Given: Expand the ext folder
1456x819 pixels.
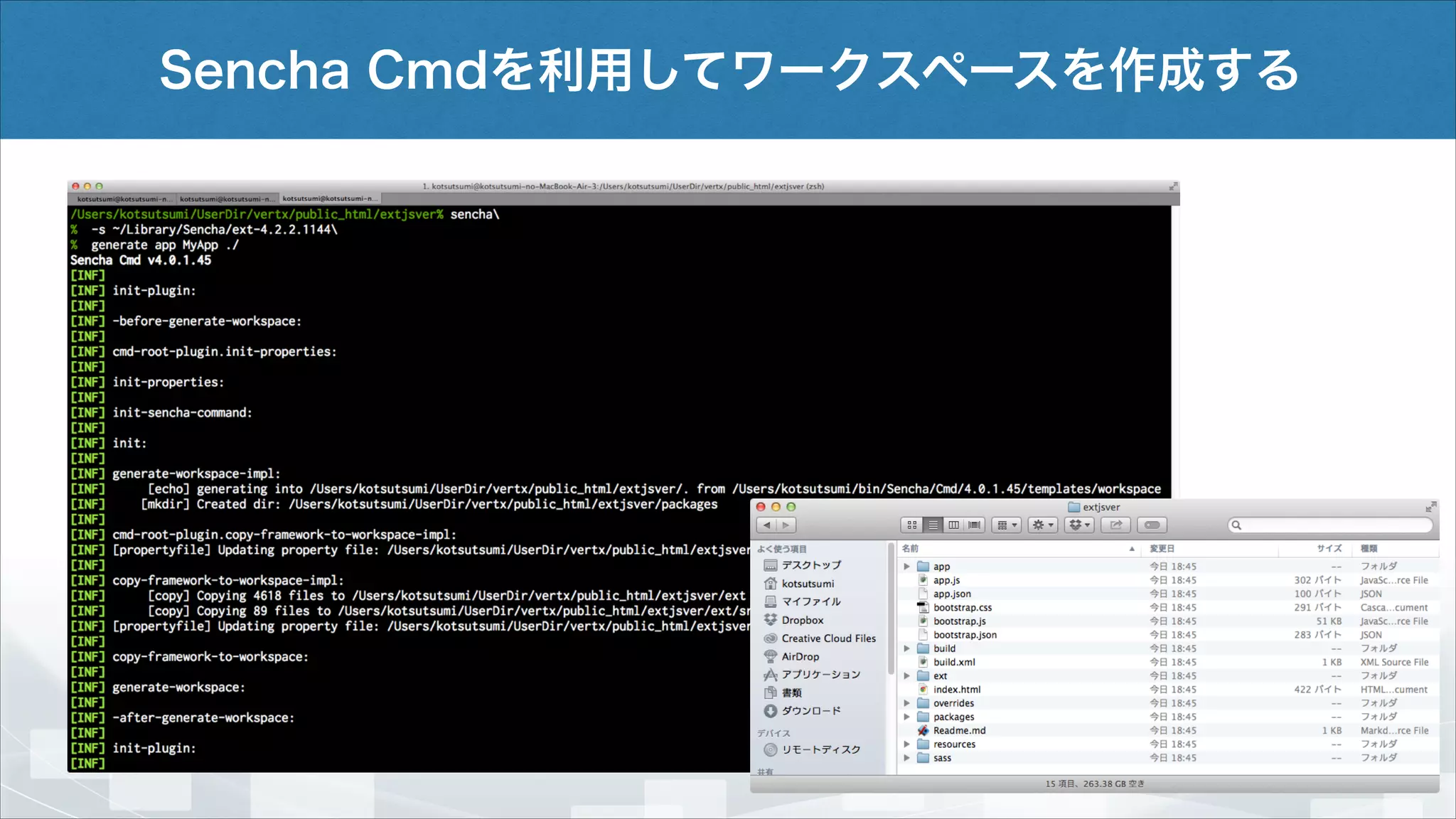Looking at the screenshot, I should coord(906,676).
